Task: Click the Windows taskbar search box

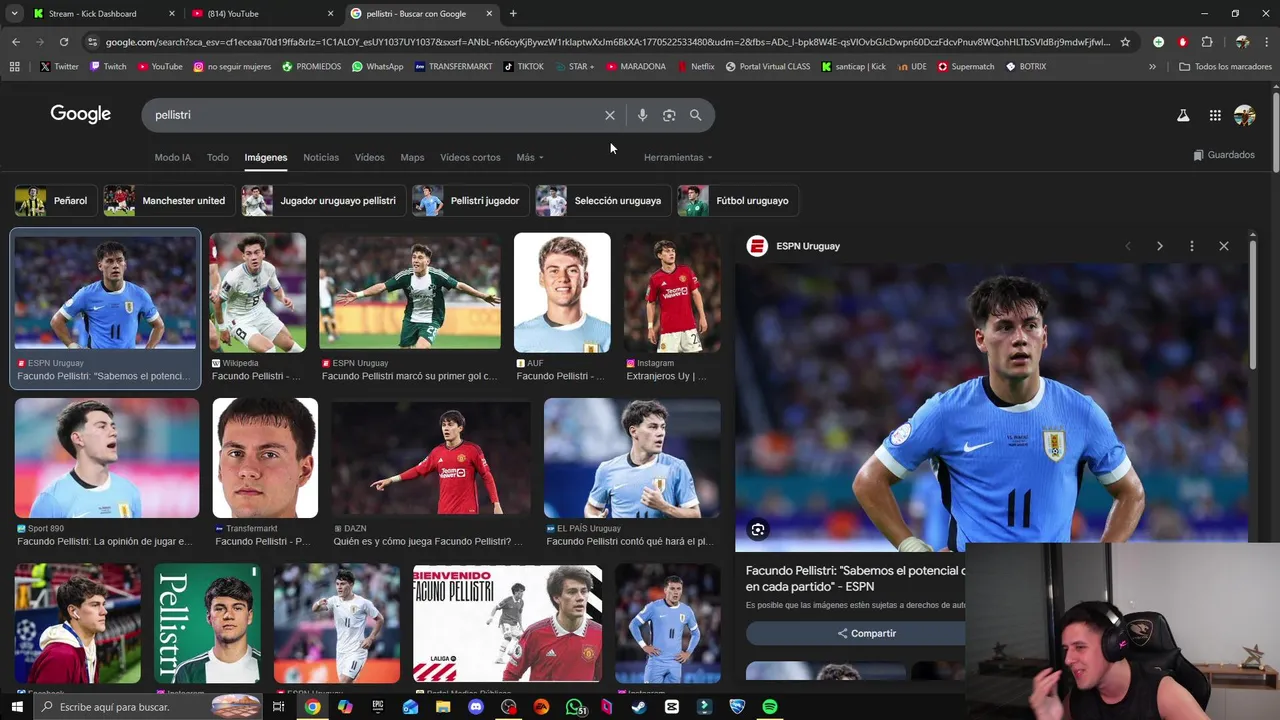Action: pyautogui.click(x=148, y=707)
